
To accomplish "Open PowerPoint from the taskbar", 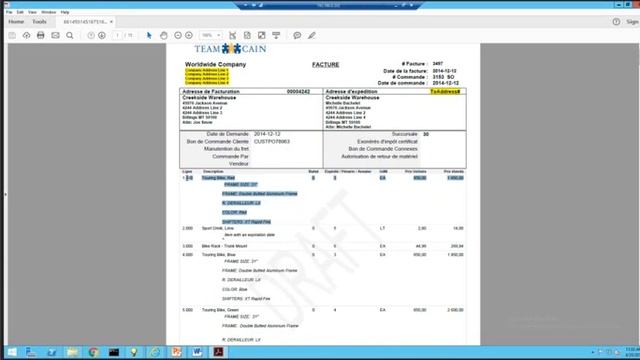I will pyautogui.click(x=176, y=352).
